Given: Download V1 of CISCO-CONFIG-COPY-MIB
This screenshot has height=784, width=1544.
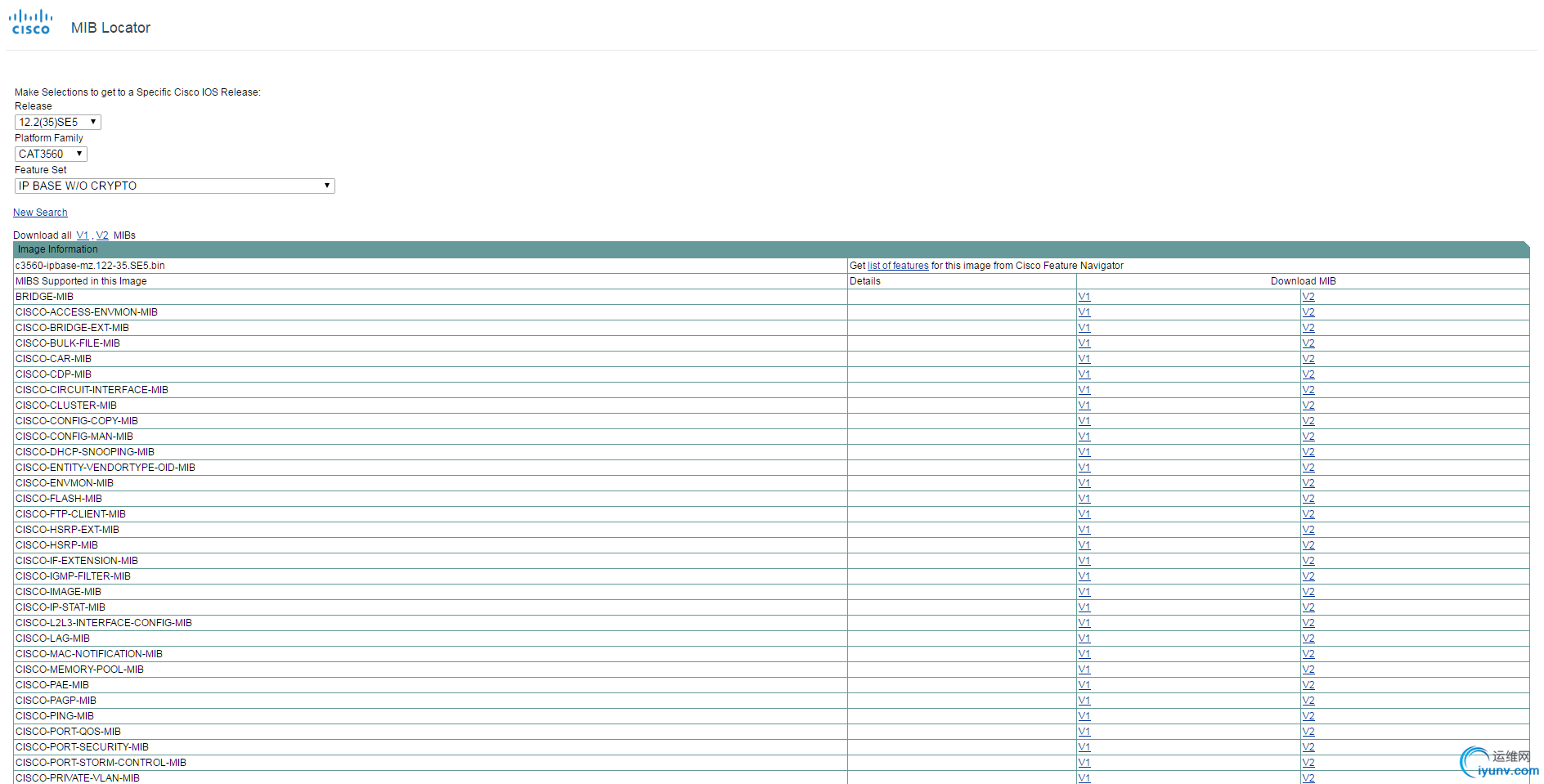Looking at the screenshot, I should click(1084, 421).
